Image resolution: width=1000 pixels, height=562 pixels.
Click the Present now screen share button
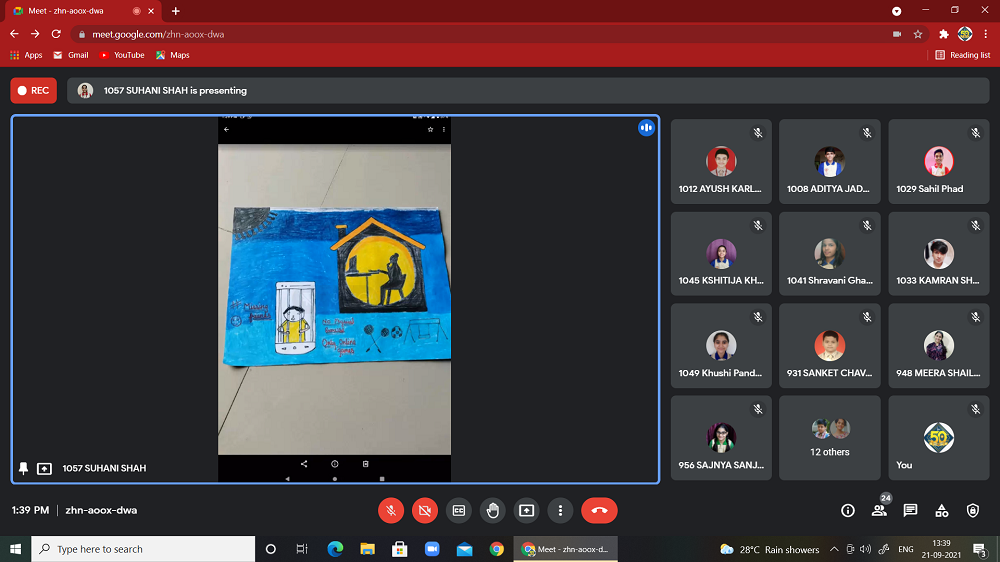click(x=527, y=510)
